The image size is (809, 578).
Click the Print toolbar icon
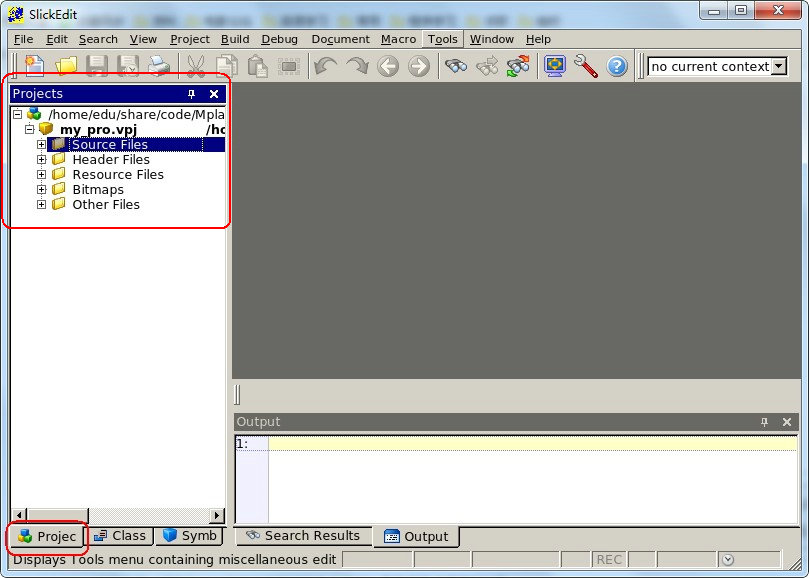click(x=158, y=66)
